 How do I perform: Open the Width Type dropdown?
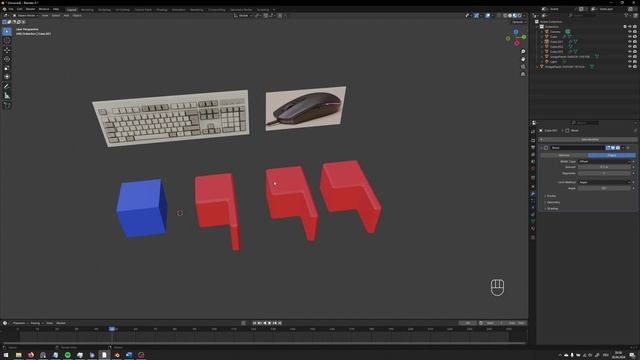605,162
